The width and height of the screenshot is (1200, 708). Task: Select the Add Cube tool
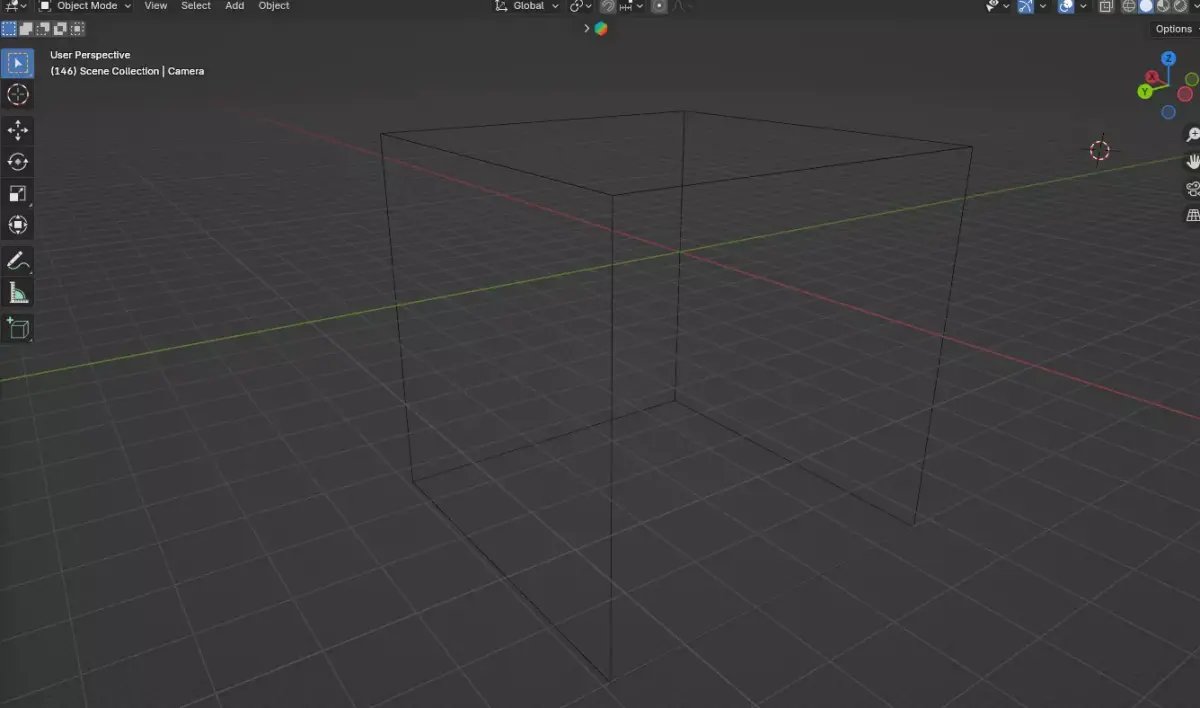pos(18,328)
